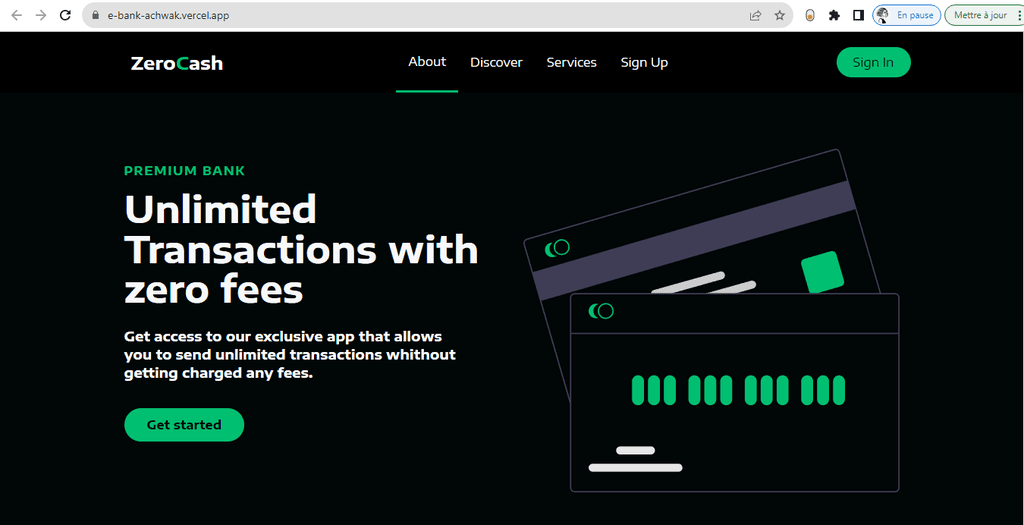
Task: Click the green card number digits
Action: pos(738,390)
